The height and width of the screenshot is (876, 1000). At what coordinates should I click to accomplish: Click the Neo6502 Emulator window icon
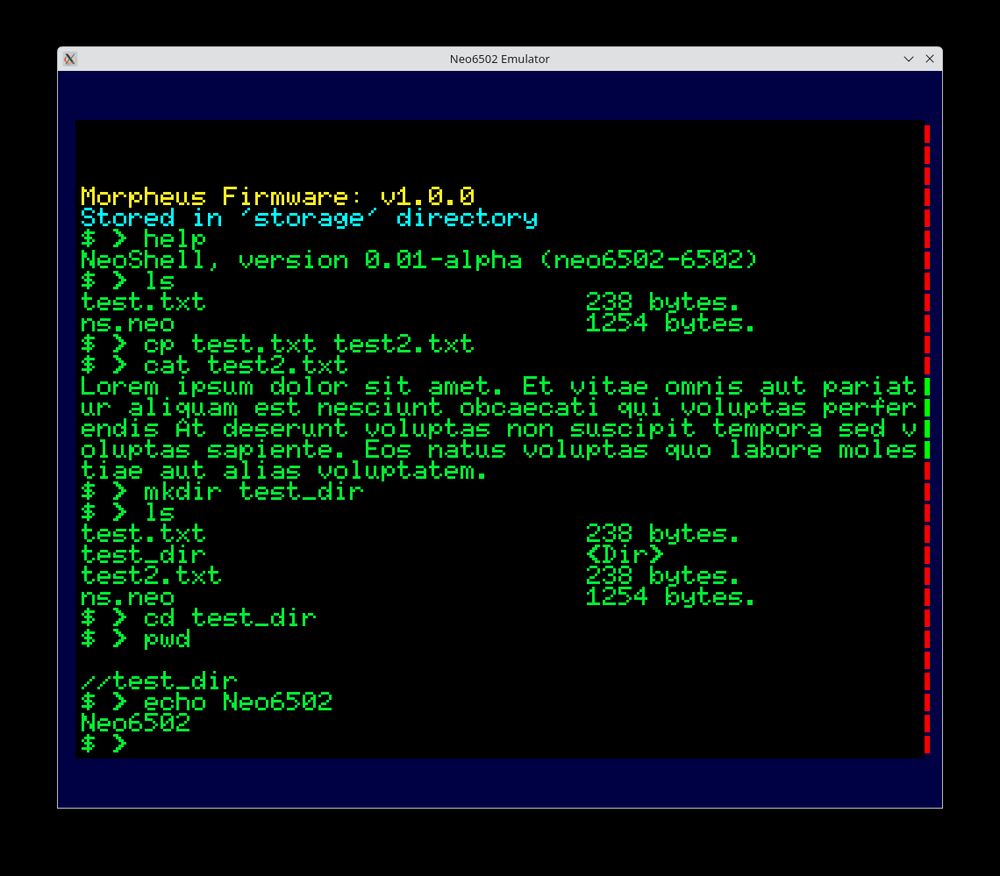pyautogui.click(x=68, y=58)
